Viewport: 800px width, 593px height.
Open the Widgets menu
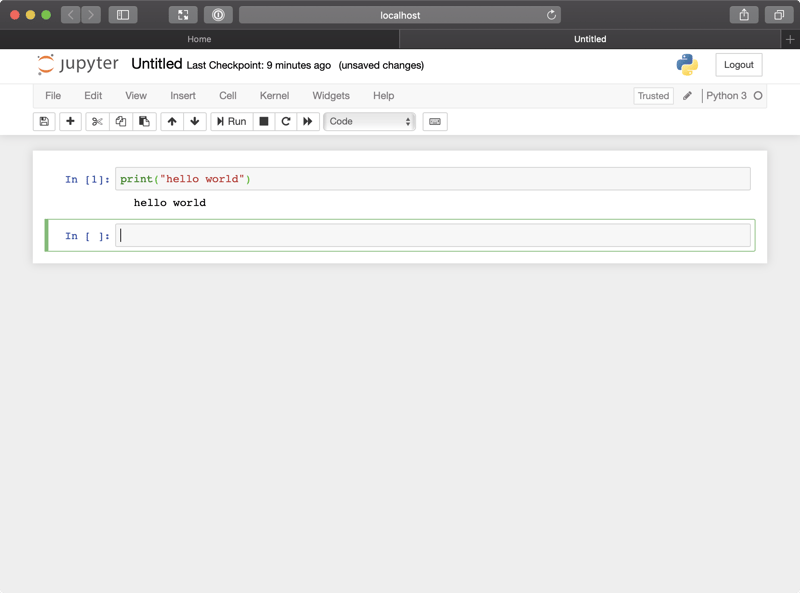331,96
